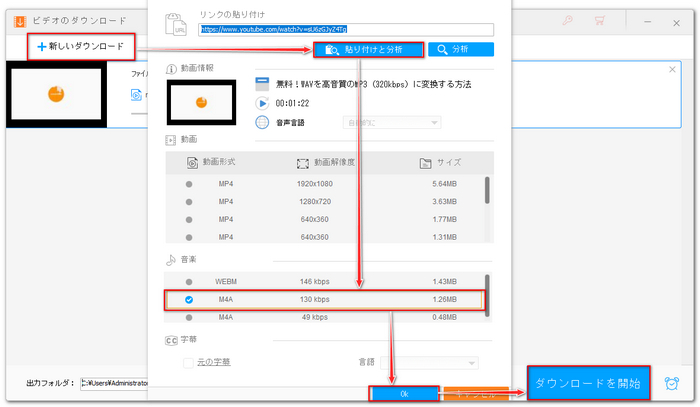The width and height of the screenshot is (700, 407).
Task: Select the WEBM 146 kbps radio option
Action: (x=189, y=282)
